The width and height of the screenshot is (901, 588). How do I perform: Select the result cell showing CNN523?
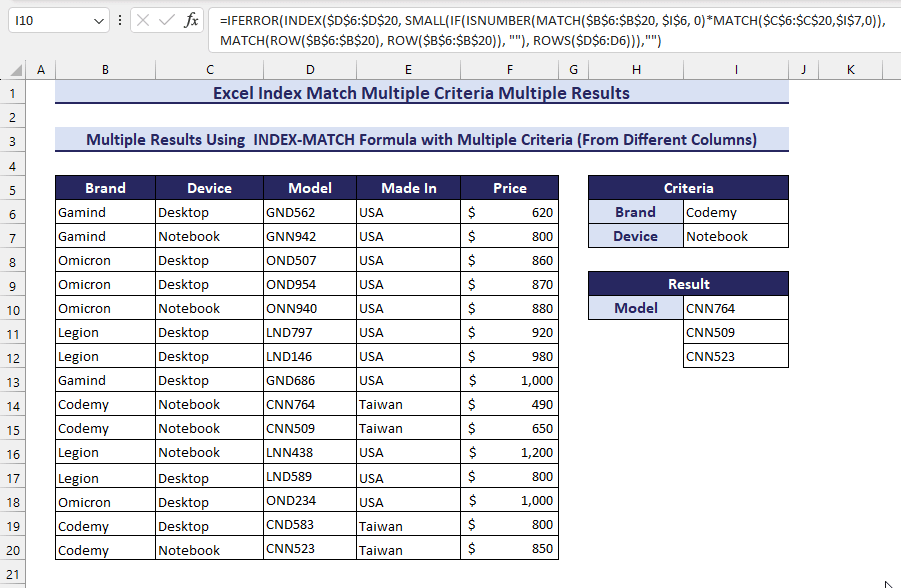point(736,356)
